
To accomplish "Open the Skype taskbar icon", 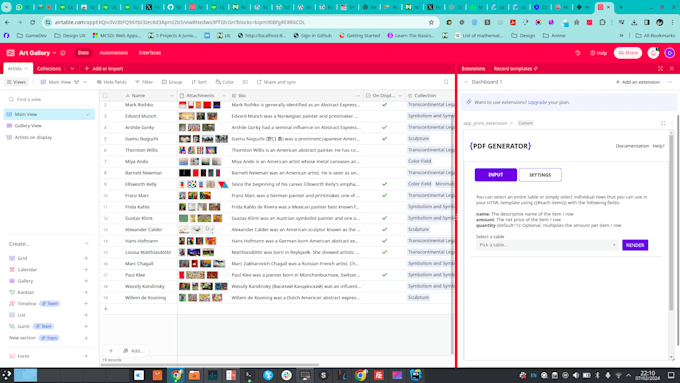I will pyautogui.click(x=323, y=375).
